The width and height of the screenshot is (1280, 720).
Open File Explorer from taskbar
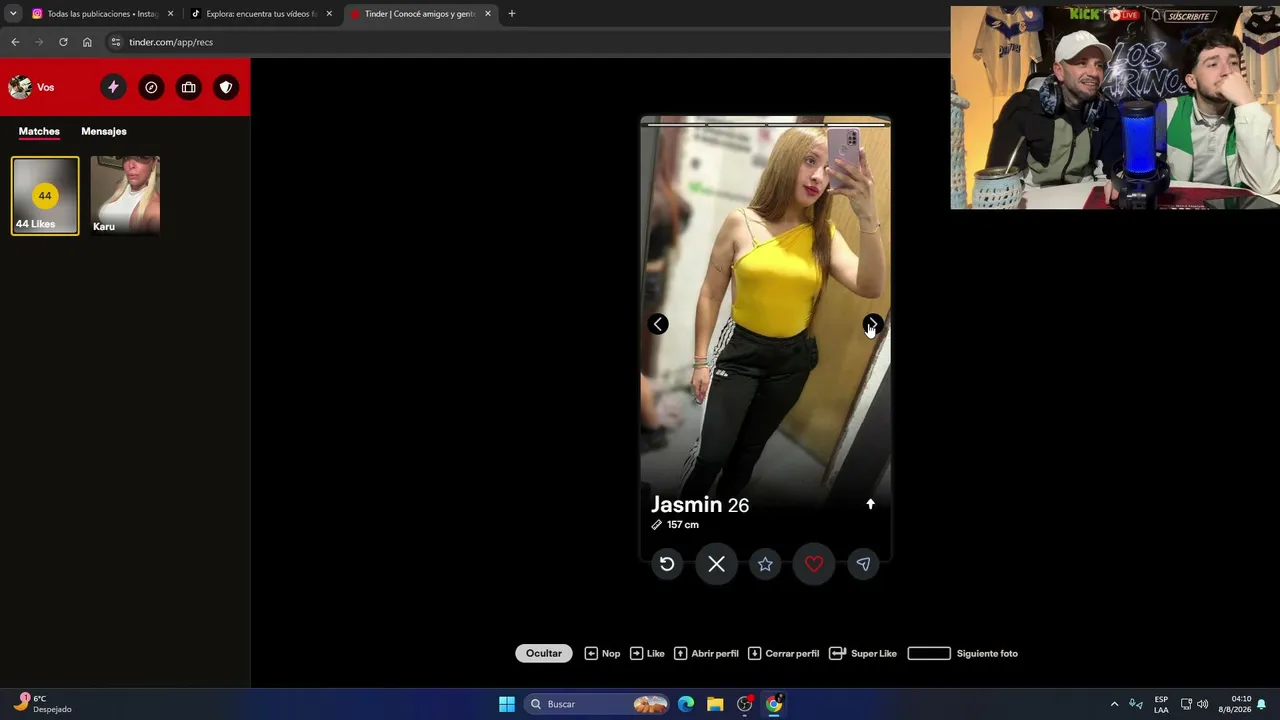(715, 704)
